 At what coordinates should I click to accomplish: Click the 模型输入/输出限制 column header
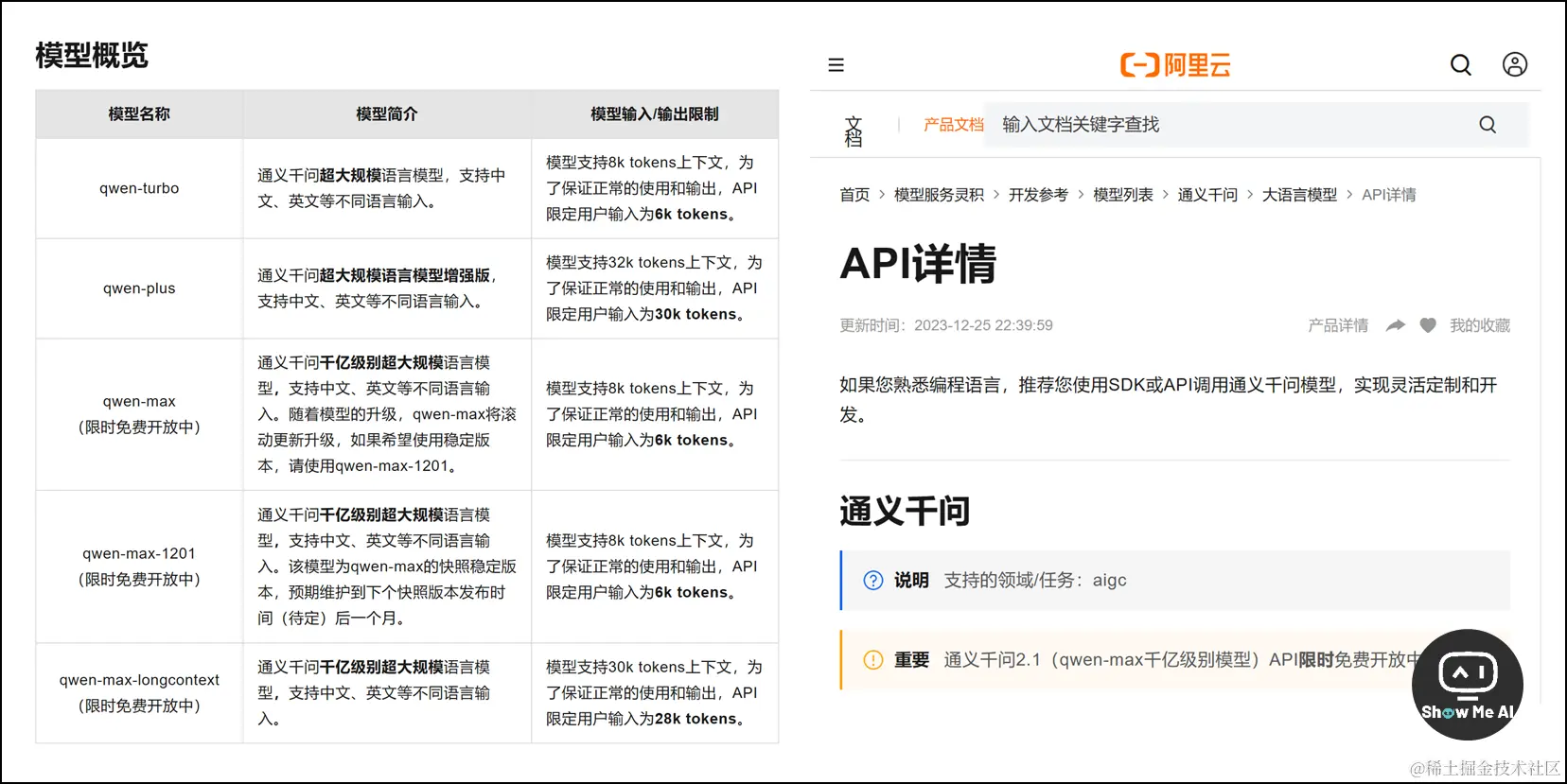coord(655,114)
